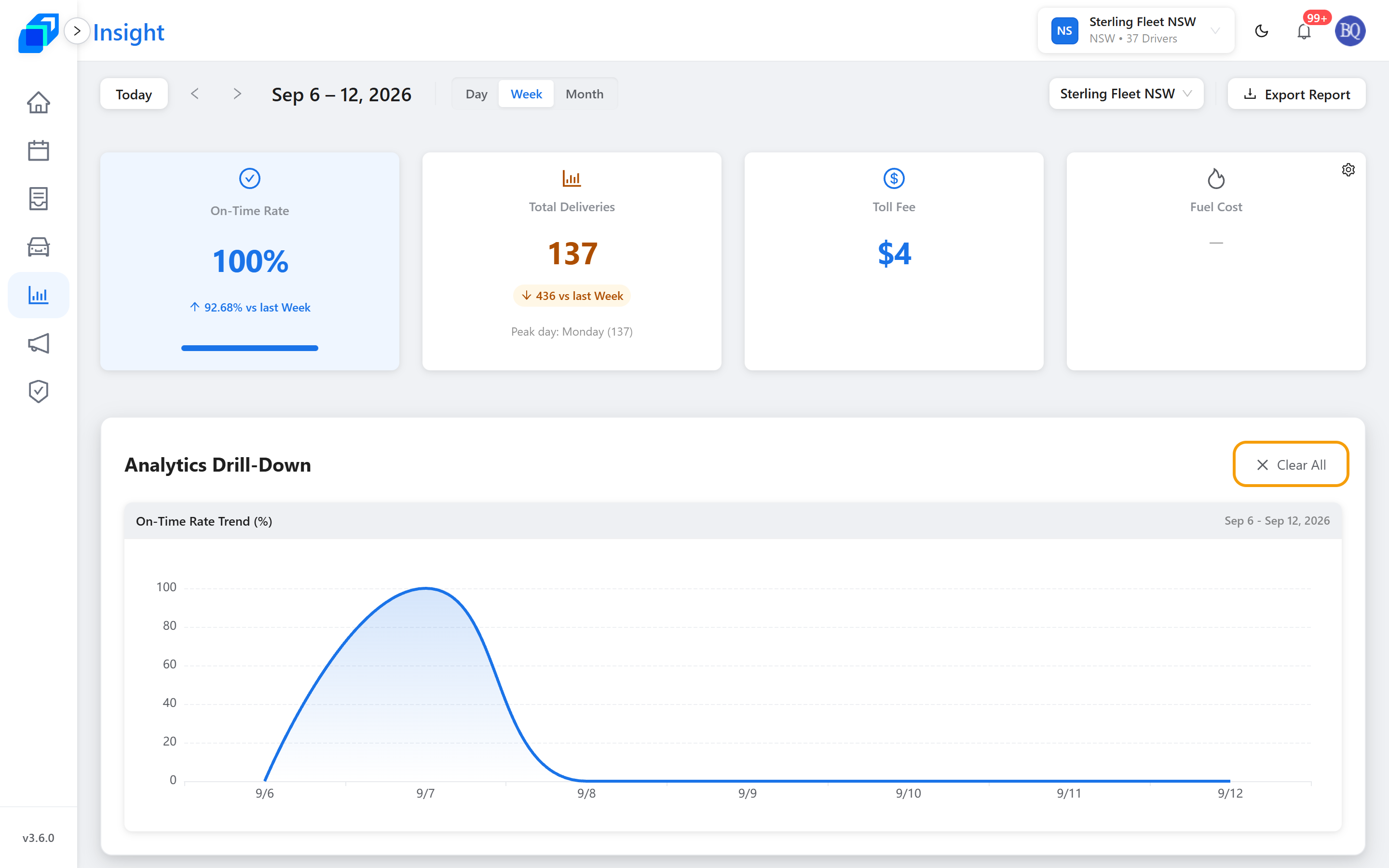Open the BQ user avatar menu
The width and height of the screenshot is (1389, 868).
click(x=1350, y=31)
